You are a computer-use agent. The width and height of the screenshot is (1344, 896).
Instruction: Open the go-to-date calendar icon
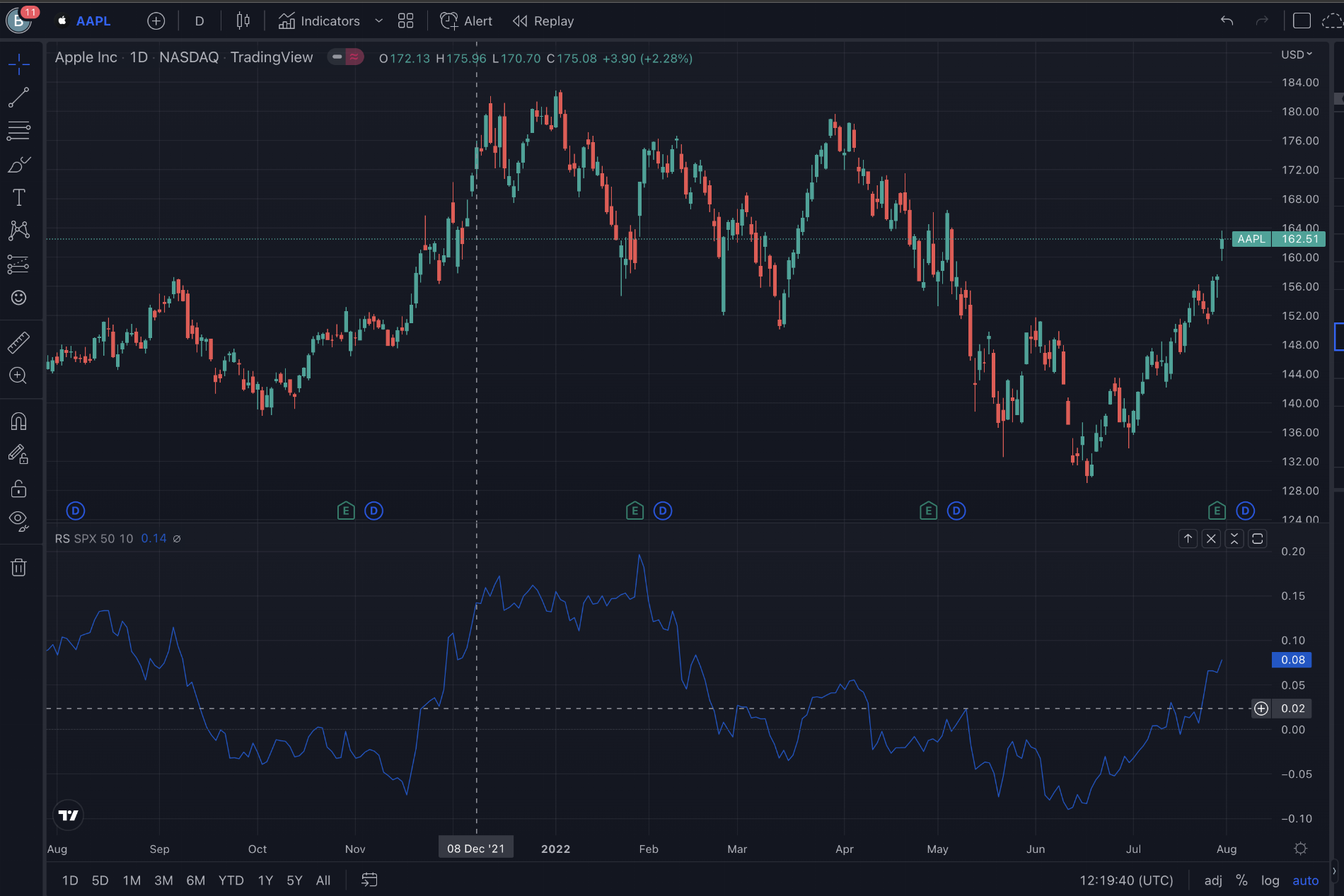[369, 880]
